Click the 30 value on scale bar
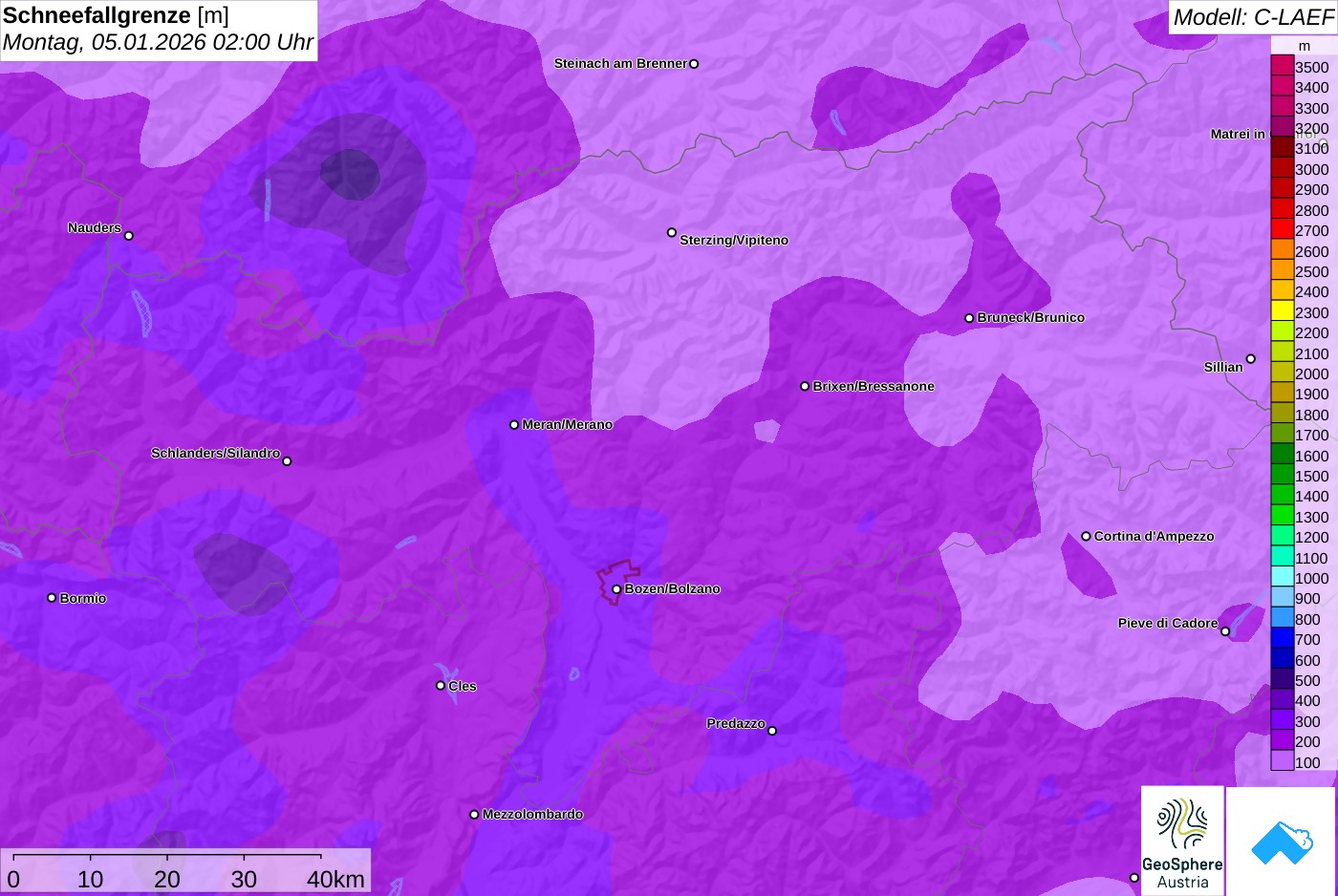The image size is (1338, 896). (244, 880)
